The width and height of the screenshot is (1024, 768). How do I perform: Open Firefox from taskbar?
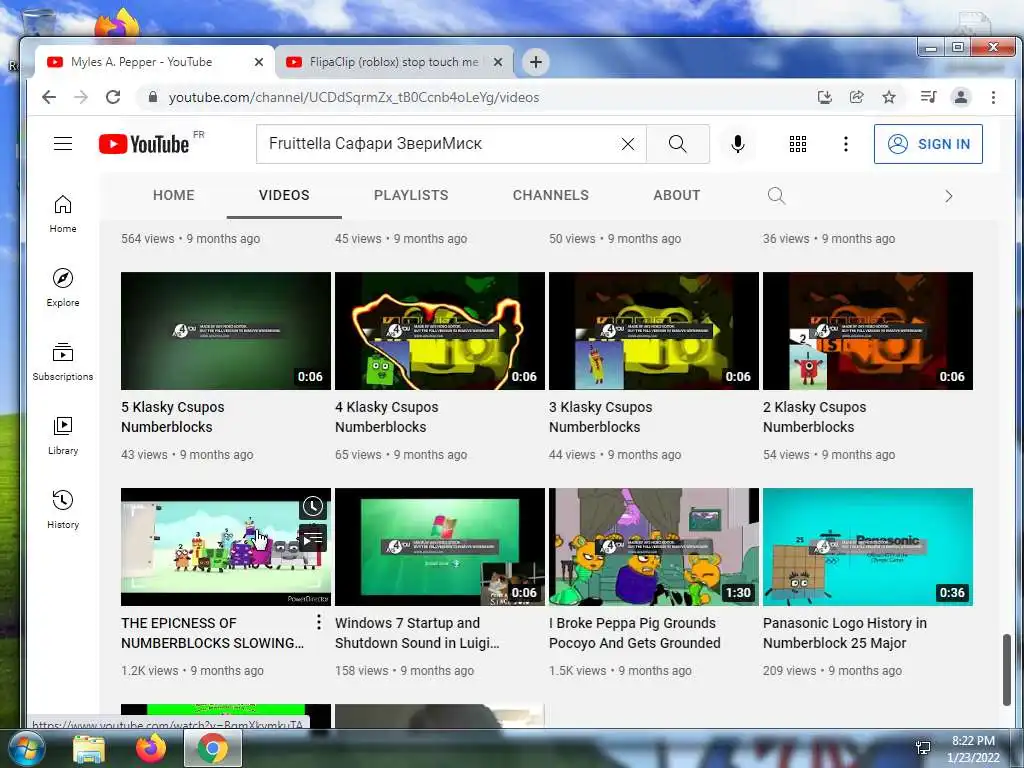click(x=150, y=748)
